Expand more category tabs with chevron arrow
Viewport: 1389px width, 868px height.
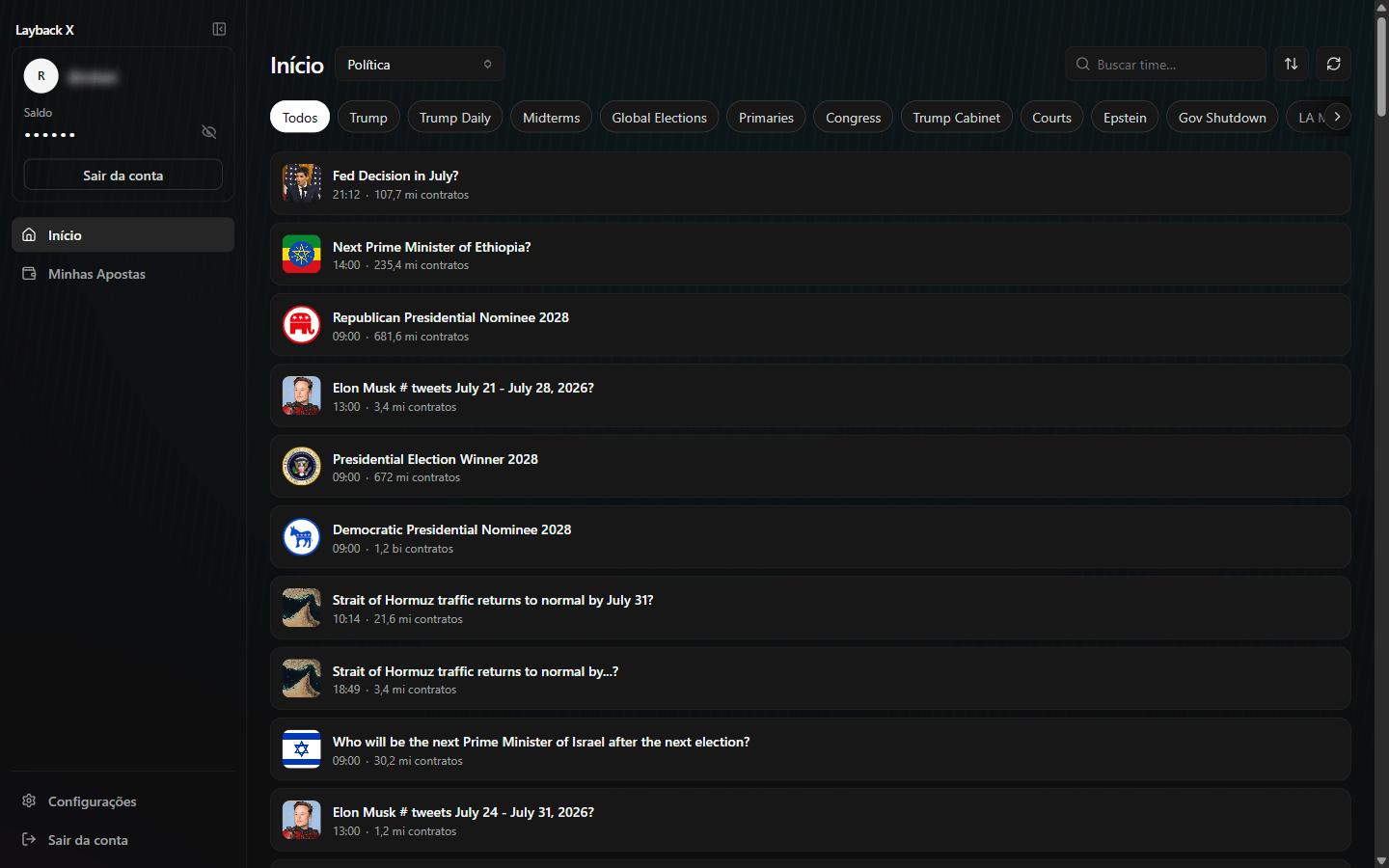pyautogui.click(x=1337, y=117)
